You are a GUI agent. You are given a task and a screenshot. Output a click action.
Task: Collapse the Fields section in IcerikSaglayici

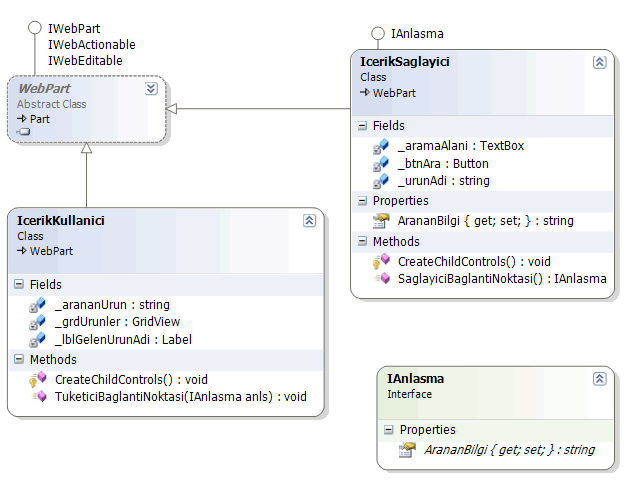point(363,126)
